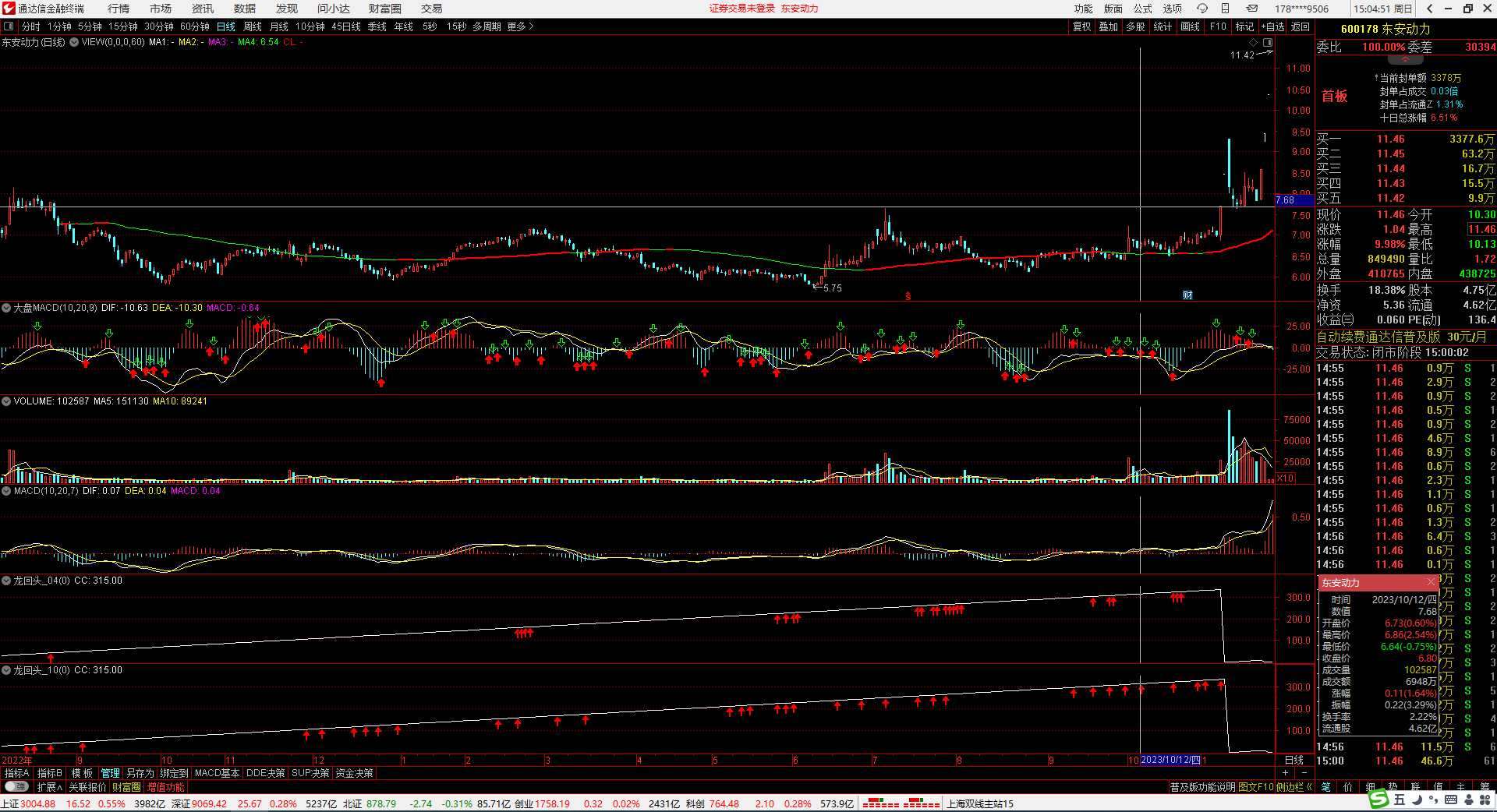This screenshot has width=1497, height=812.
Task: Collapse the VOLUME indicator panel
Action: tap(6, 401)
